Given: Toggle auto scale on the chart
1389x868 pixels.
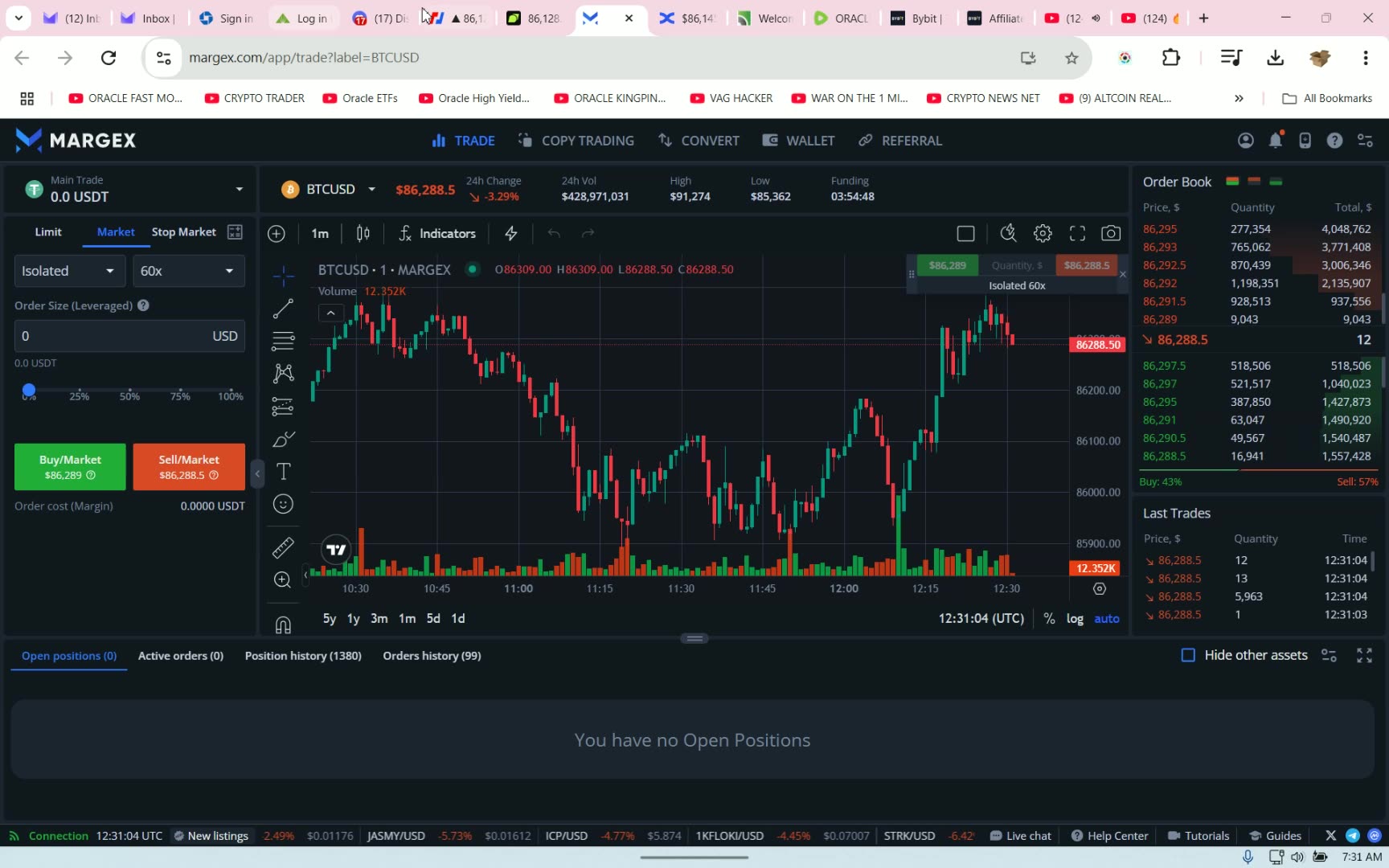Looking at the screenshot, I should coord(1107,619).
